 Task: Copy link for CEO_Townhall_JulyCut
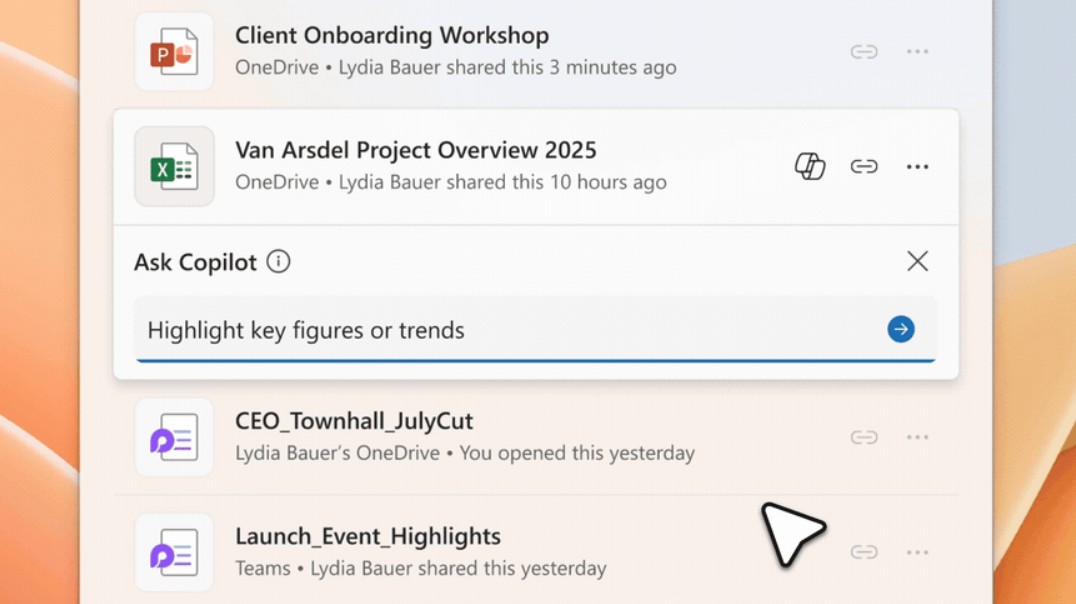coord(864,437)
